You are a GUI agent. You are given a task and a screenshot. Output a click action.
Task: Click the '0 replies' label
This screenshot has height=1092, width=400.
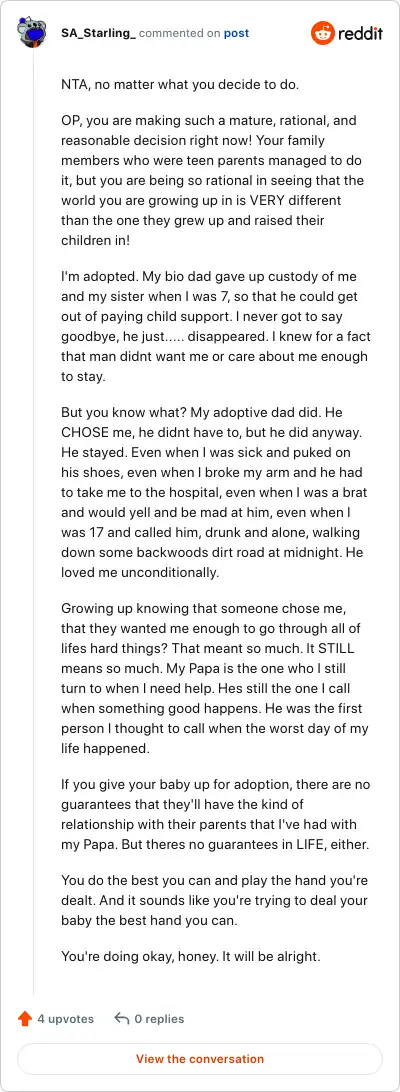tap(160, 1019)
